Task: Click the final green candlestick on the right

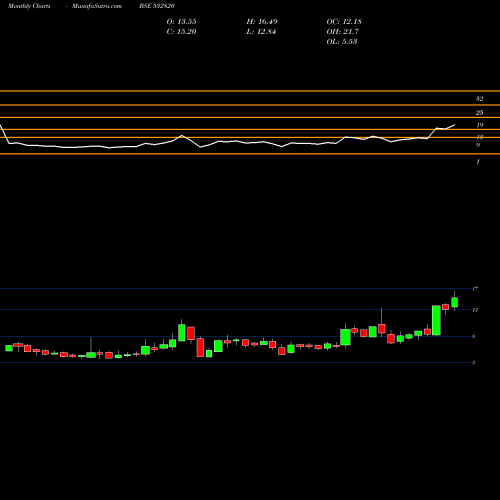Action: pos(454,302)
